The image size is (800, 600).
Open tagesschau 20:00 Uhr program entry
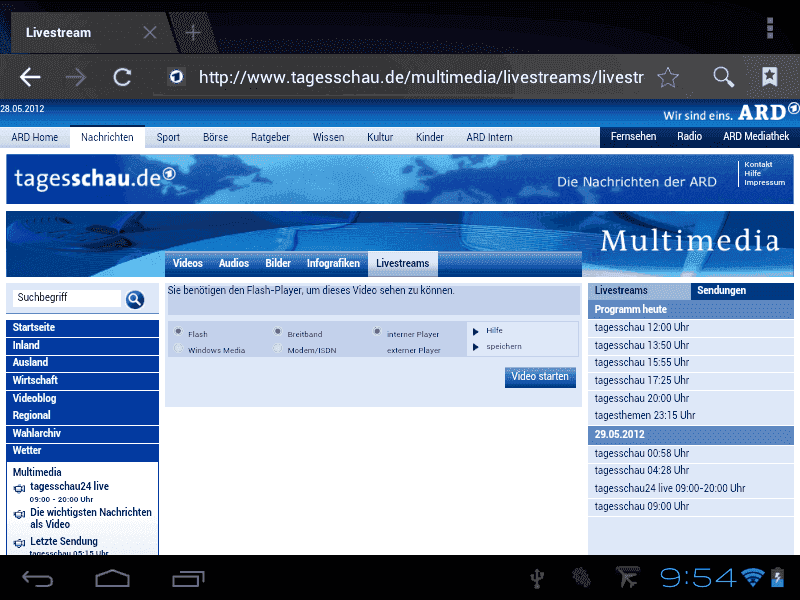coord(691,398)
